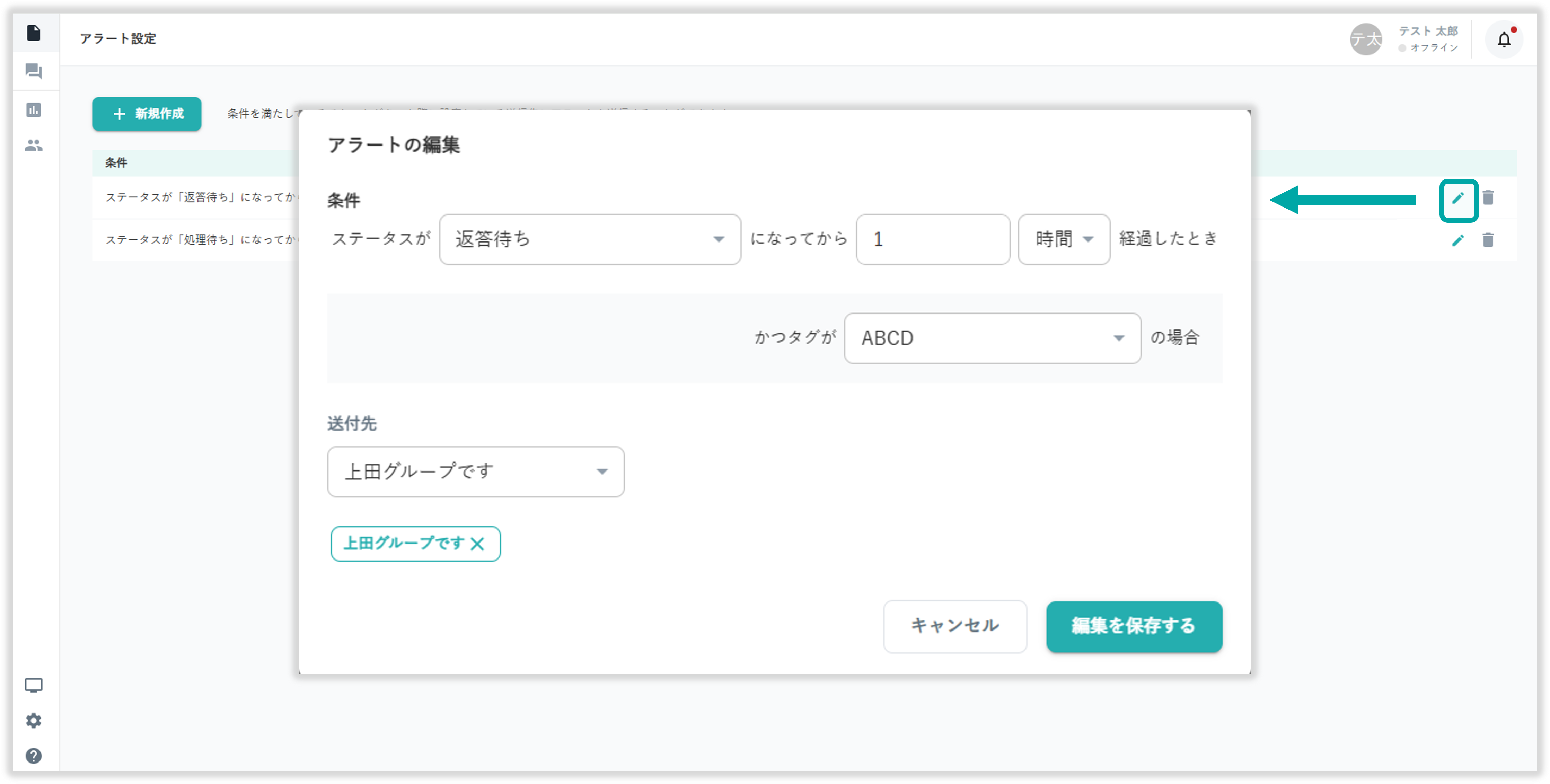
Task: Delete the second alert with the trash icon
Action: pos(1488,240)
